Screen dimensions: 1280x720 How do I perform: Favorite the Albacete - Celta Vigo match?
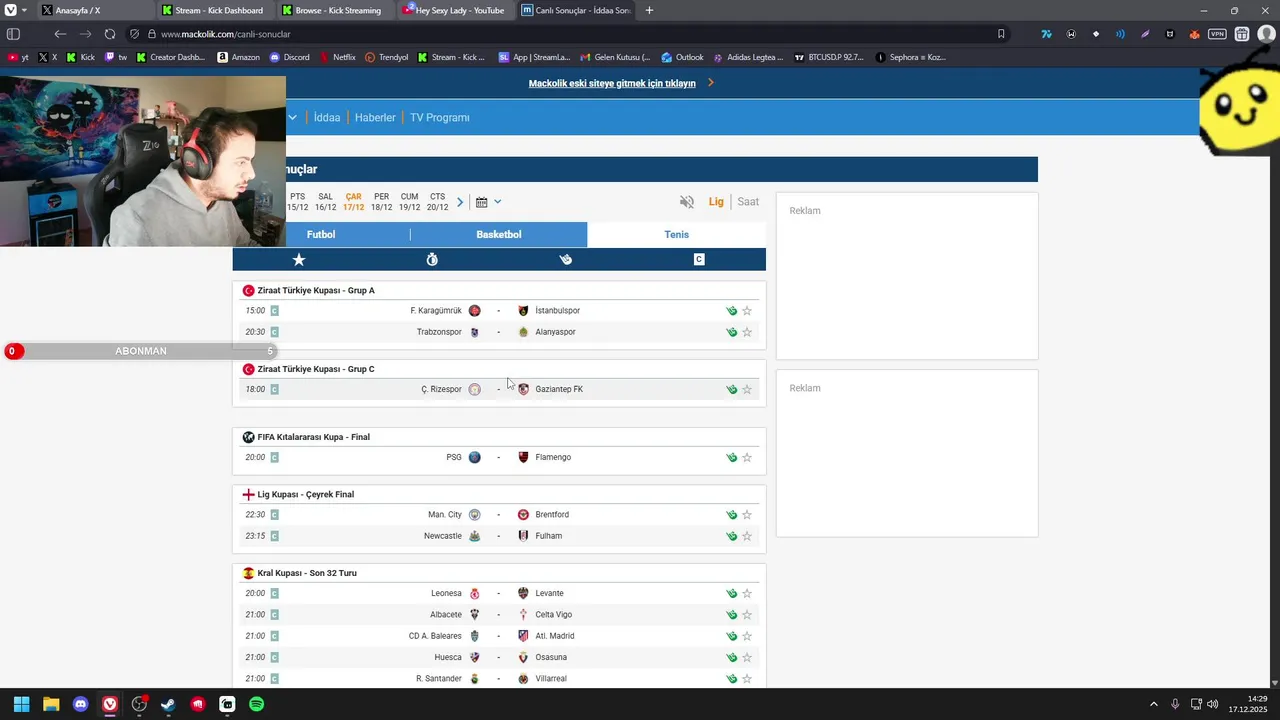point(747,615)
